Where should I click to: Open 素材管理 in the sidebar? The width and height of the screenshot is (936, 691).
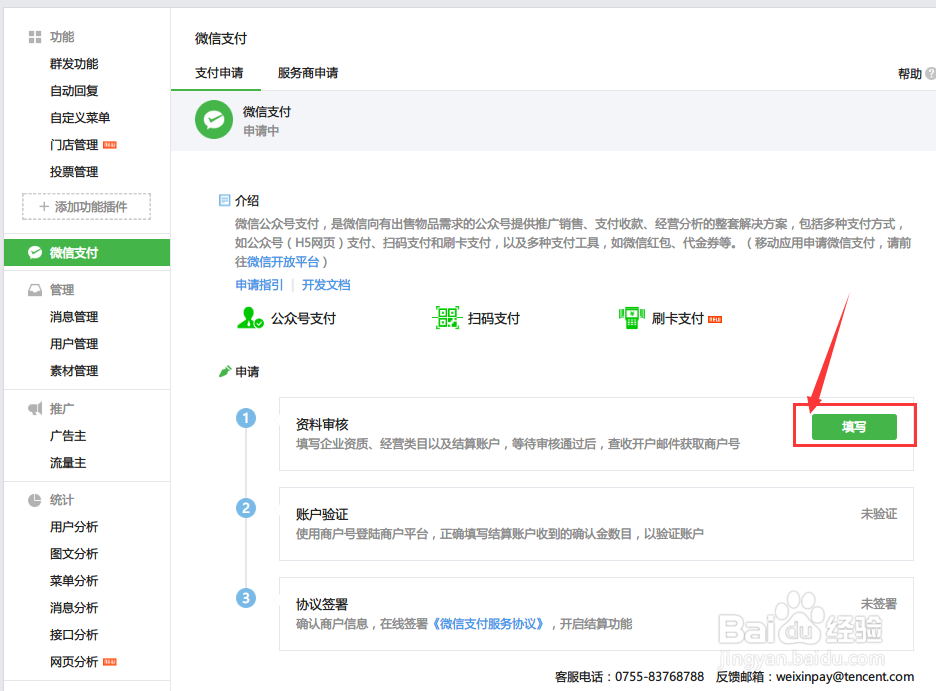[x=74, y=371]
